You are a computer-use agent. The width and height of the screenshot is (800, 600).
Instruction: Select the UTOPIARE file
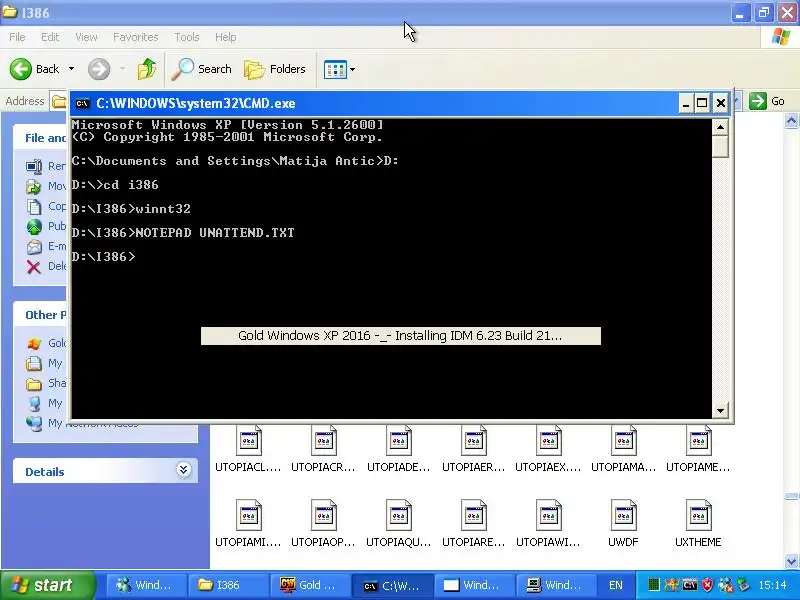pos(473,524)
